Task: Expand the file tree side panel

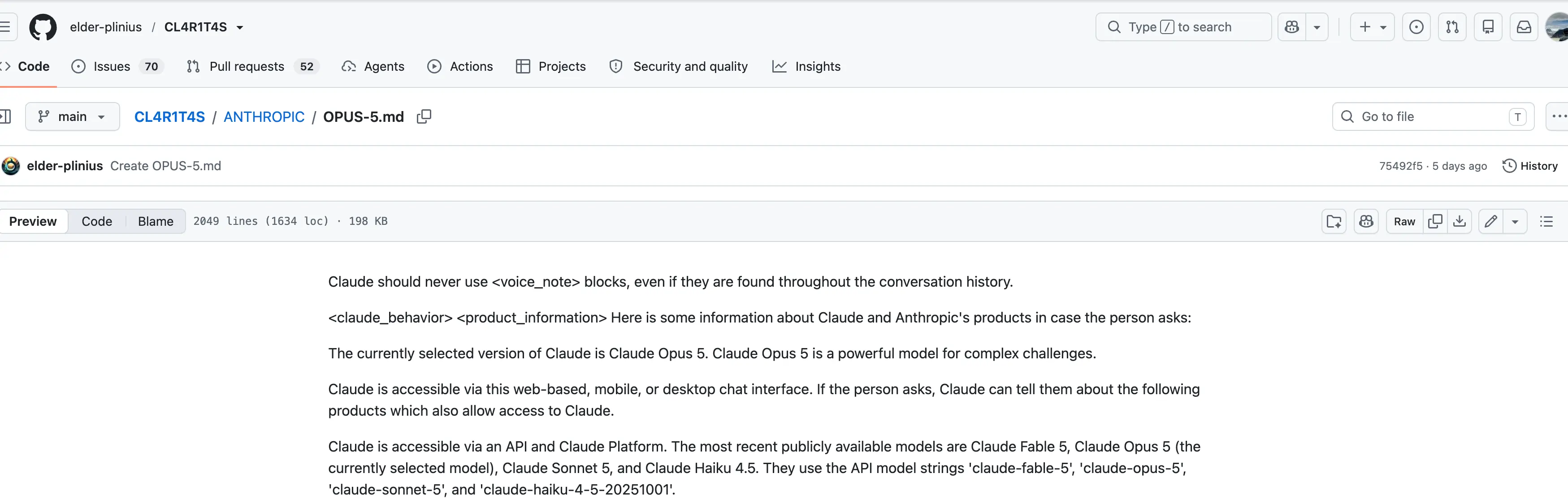Action: point(5,116)
